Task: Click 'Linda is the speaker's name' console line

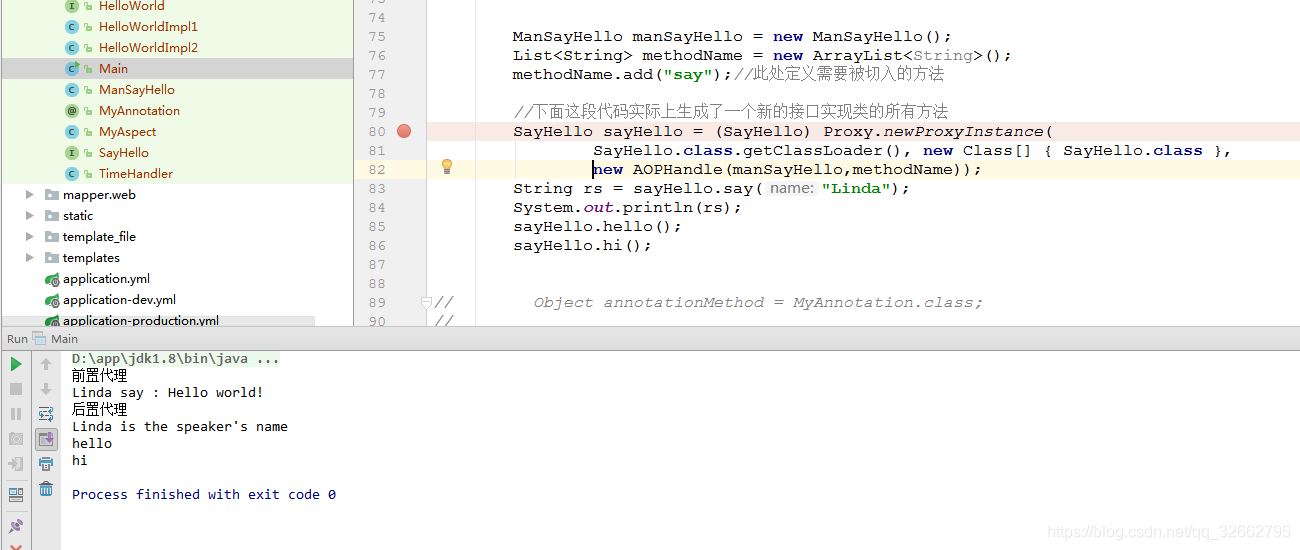Action: click(x=180, y=427)
